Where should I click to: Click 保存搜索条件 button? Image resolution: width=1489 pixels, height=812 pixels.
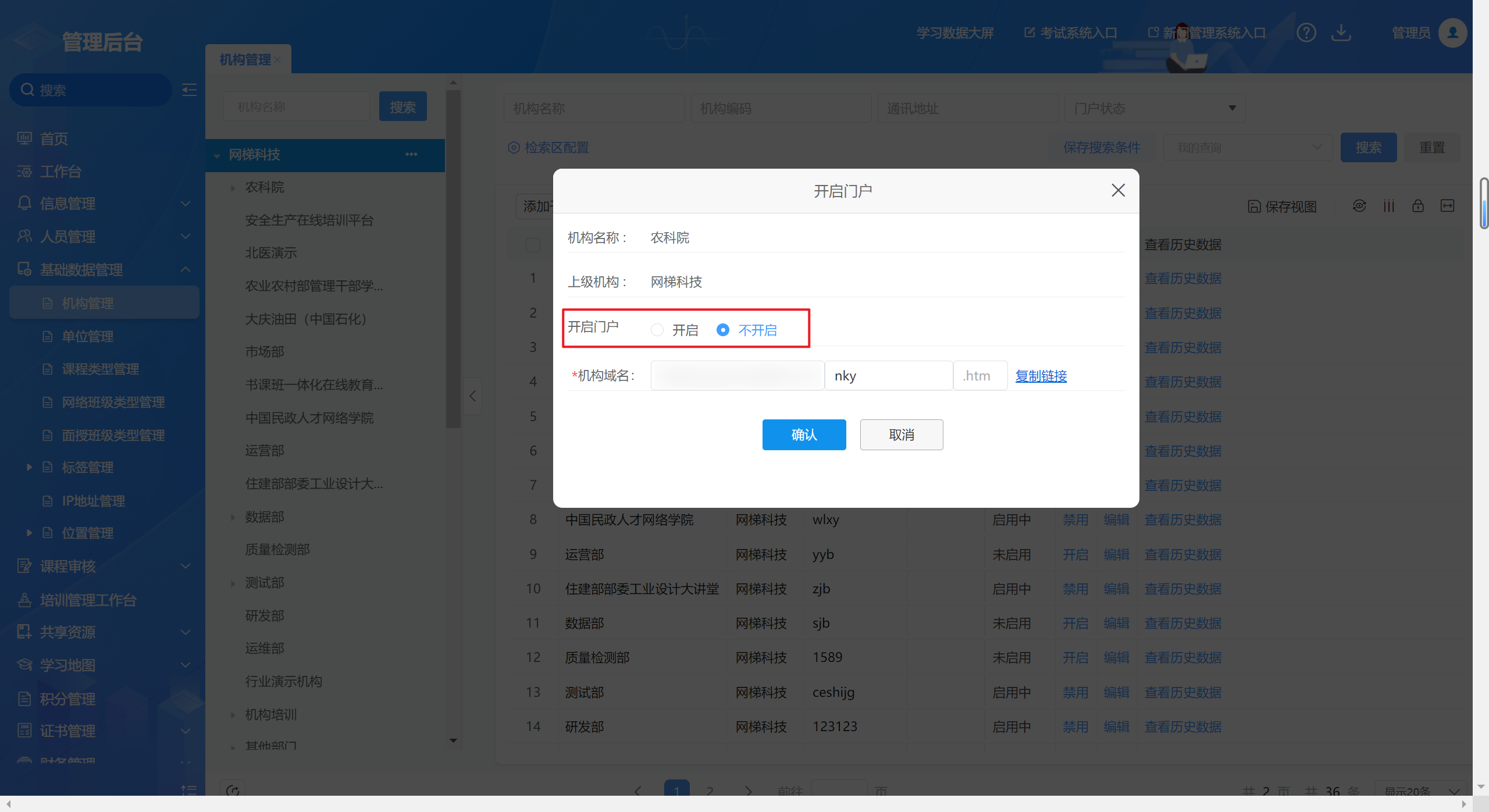(1102, 147)
